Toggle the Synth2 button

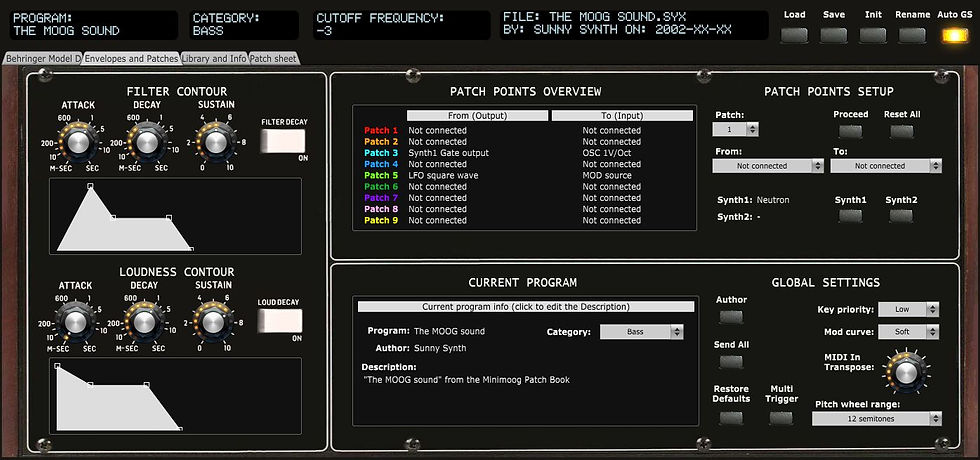[x=902, y=216]
